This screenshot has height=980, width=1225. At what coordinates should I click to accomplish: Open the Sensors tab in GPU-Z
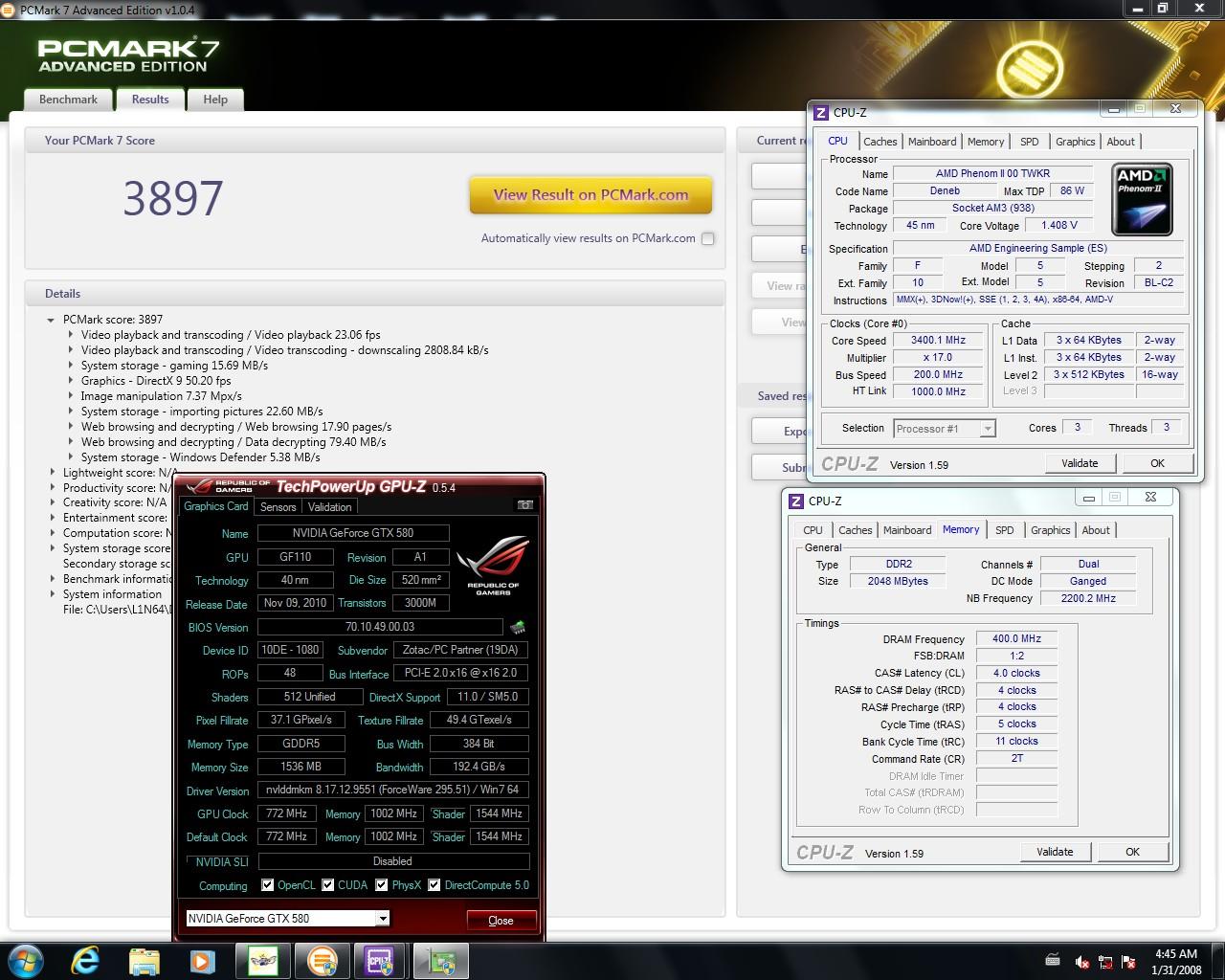[278, 507]
